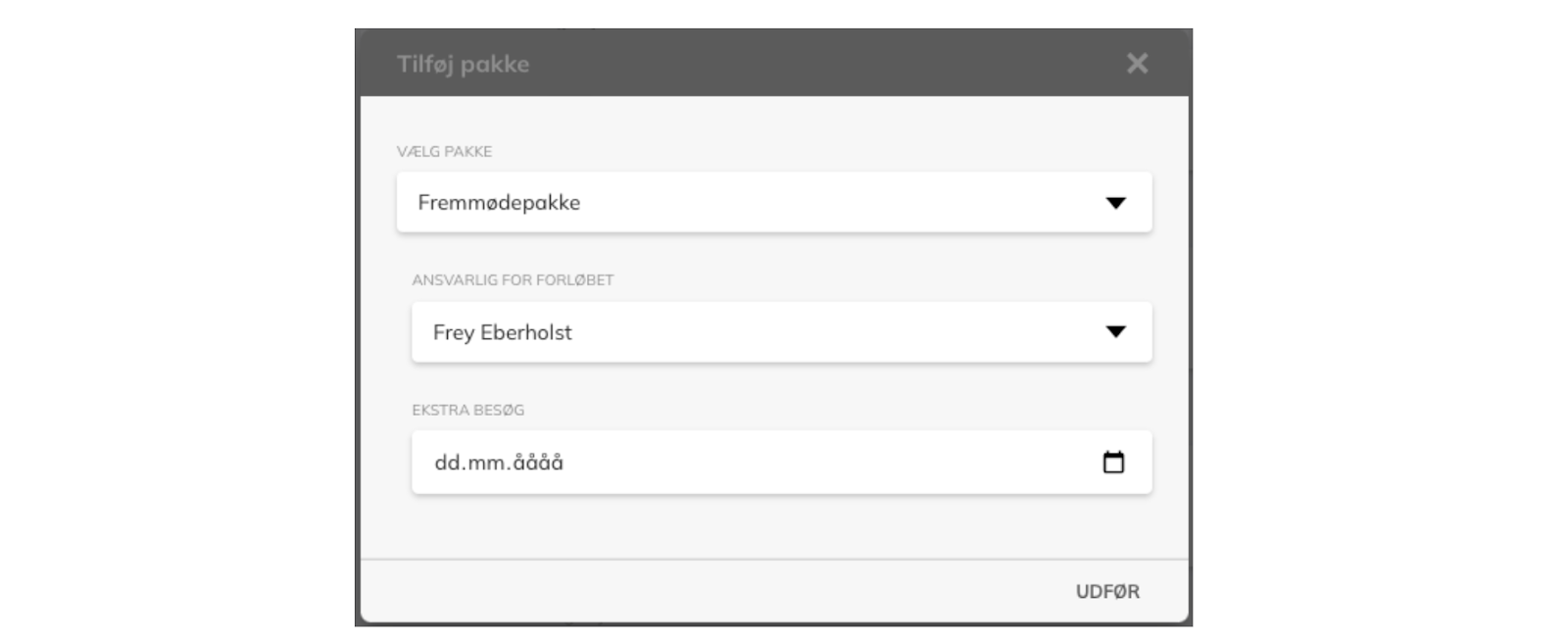Image resolution: width=1568 pixels, height=641 pixels.
Task: Click the VÆLG PAKKE label
Action: click(x=444, y=152)
